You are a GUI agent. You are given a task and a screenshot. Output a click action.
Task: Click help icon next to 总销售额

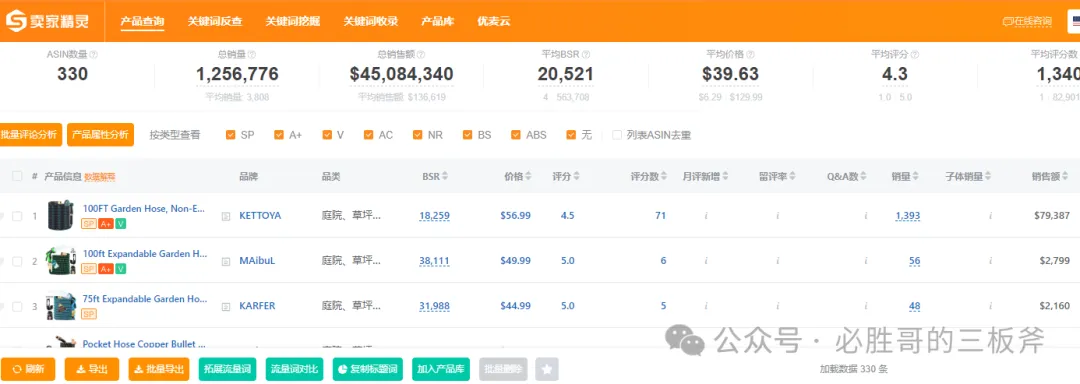point(421,54)
